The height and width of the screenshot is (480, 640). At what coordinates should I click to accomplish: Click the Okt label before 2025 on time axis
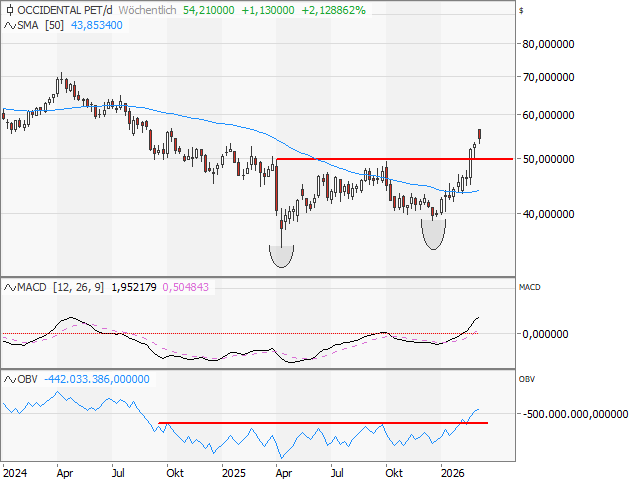pos(175,473)
